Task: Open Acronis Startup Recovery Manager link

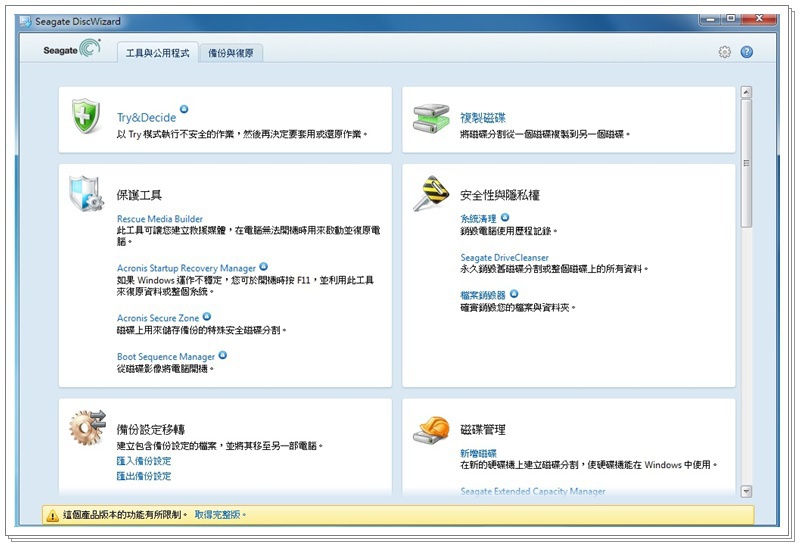Action: coord(186,268)
